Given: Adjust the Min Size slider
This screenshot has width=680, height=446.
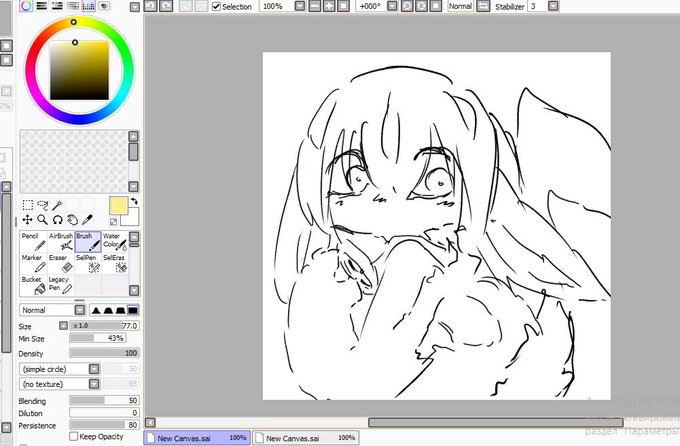Looking at the screenshot, I should point(98,338).
